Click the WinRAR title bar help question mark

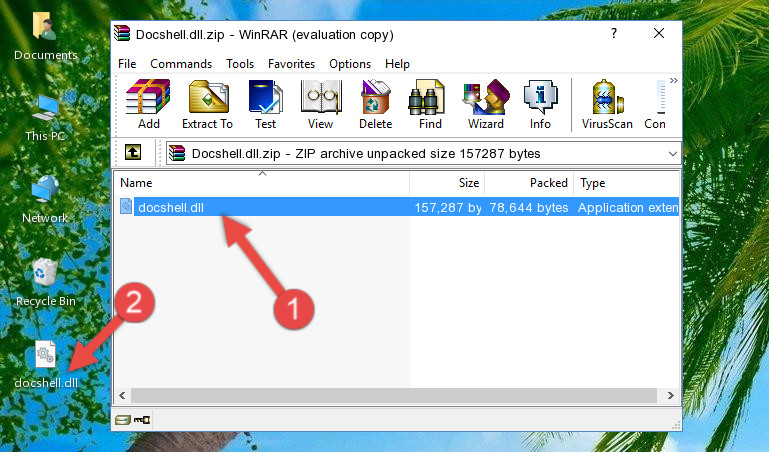tap(614, 33)
